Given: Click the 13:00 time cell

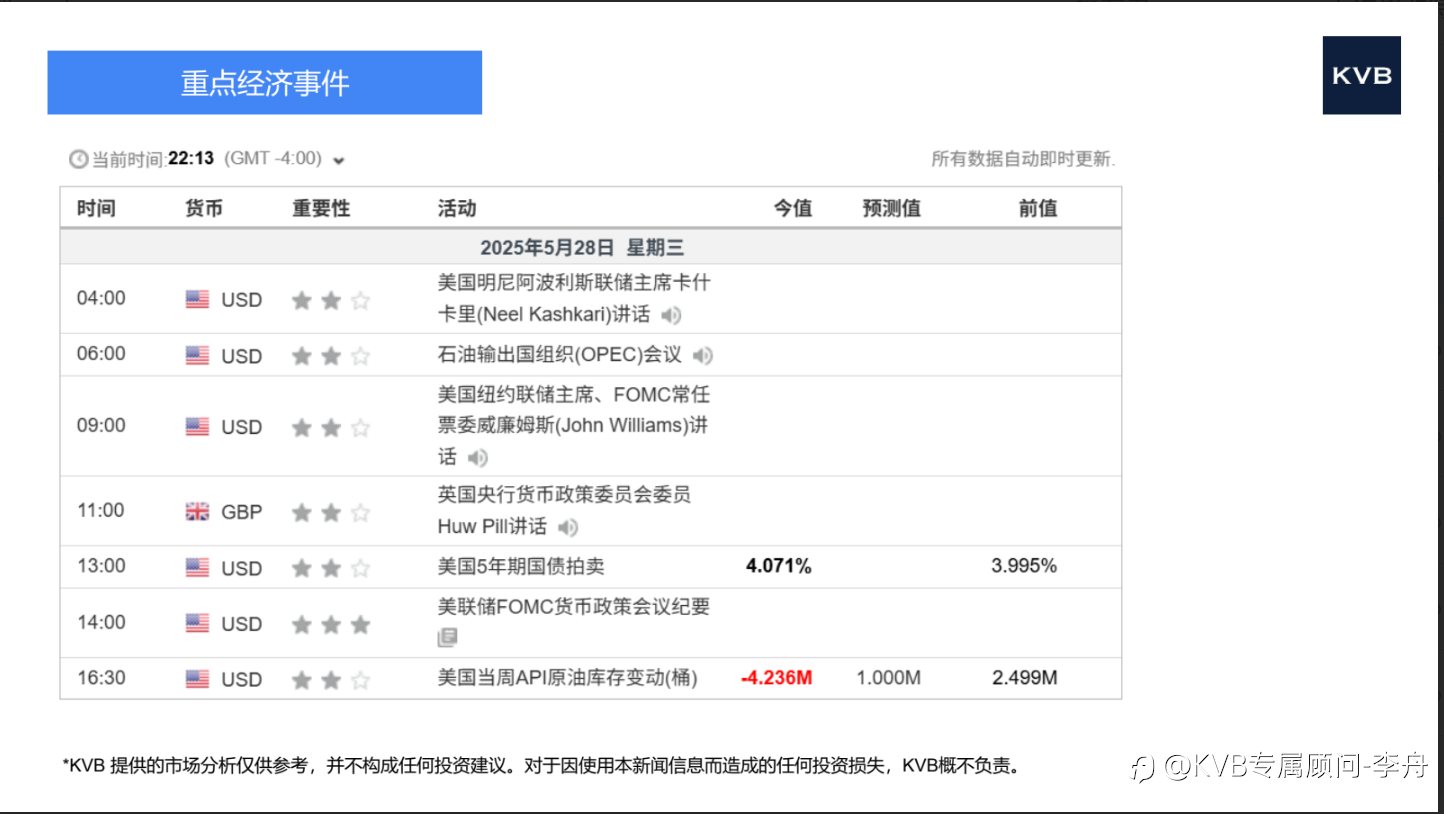Looking at the screenshot, I should 101,566.
